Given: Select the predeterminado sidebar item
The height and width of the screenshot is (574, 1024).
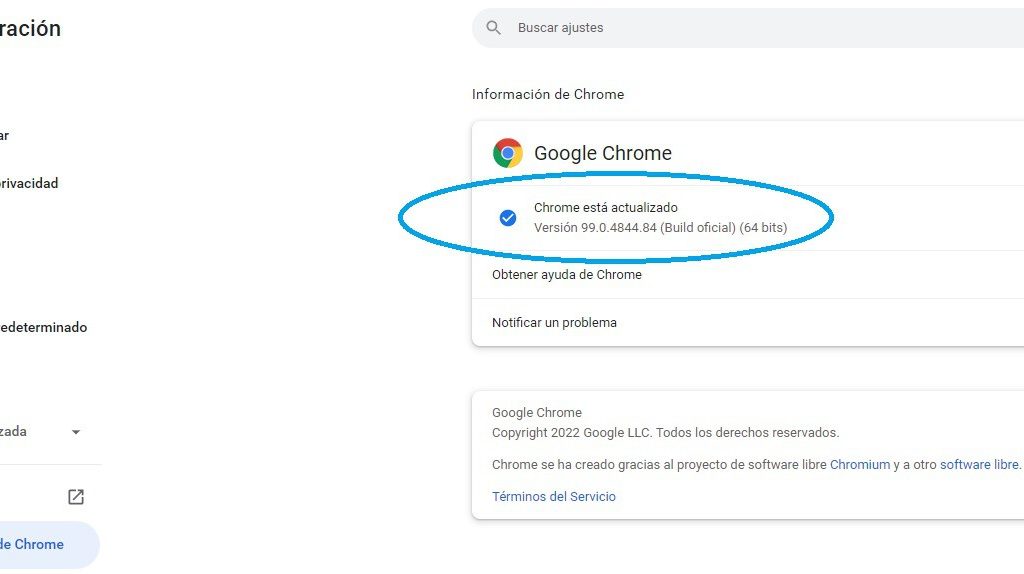Looking at the screenshot, I should [43, 327].
